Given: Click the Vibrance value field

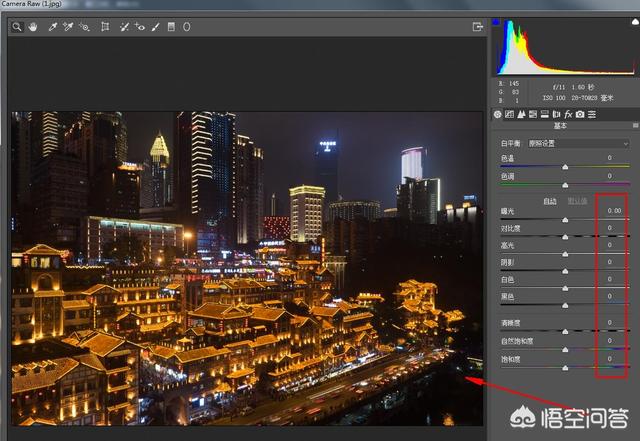Looking at the screenshot, I should pos(609,341).
